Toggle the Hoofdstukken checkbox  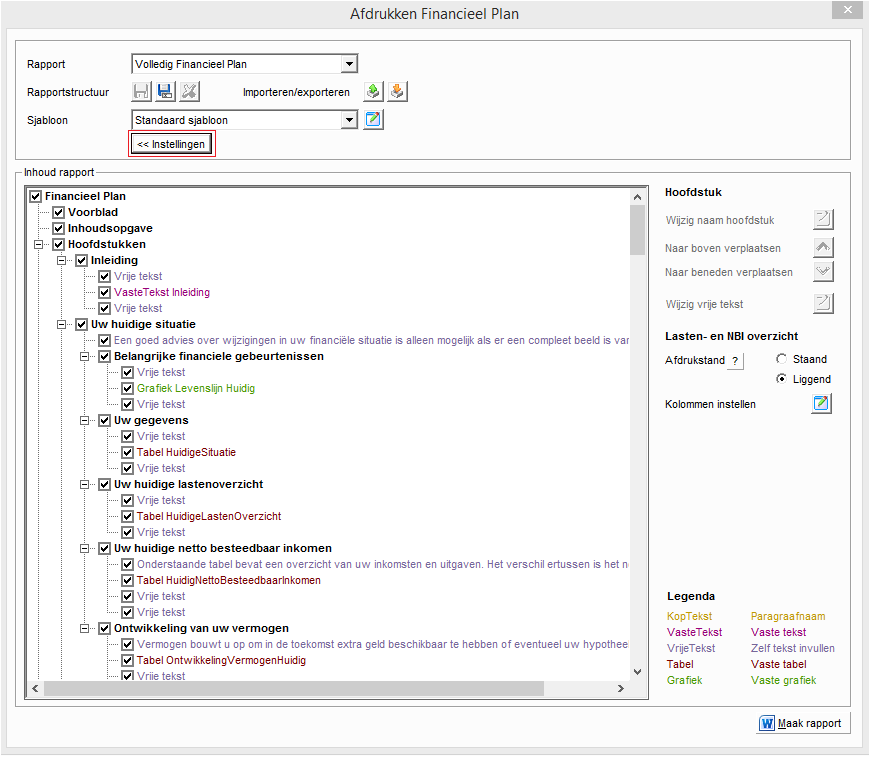pyautogui.click(x=59, y=244)
